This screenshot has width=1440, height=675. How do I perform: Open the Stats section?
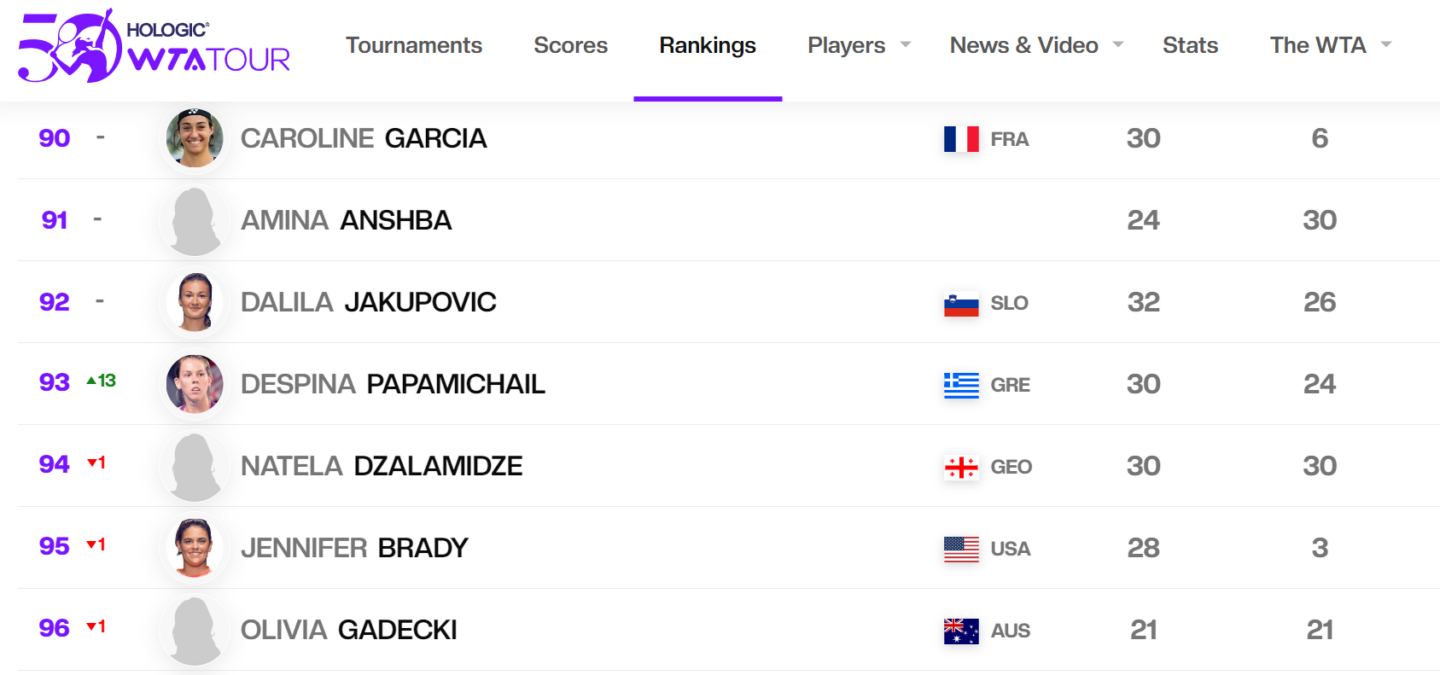click(1190, 45)
